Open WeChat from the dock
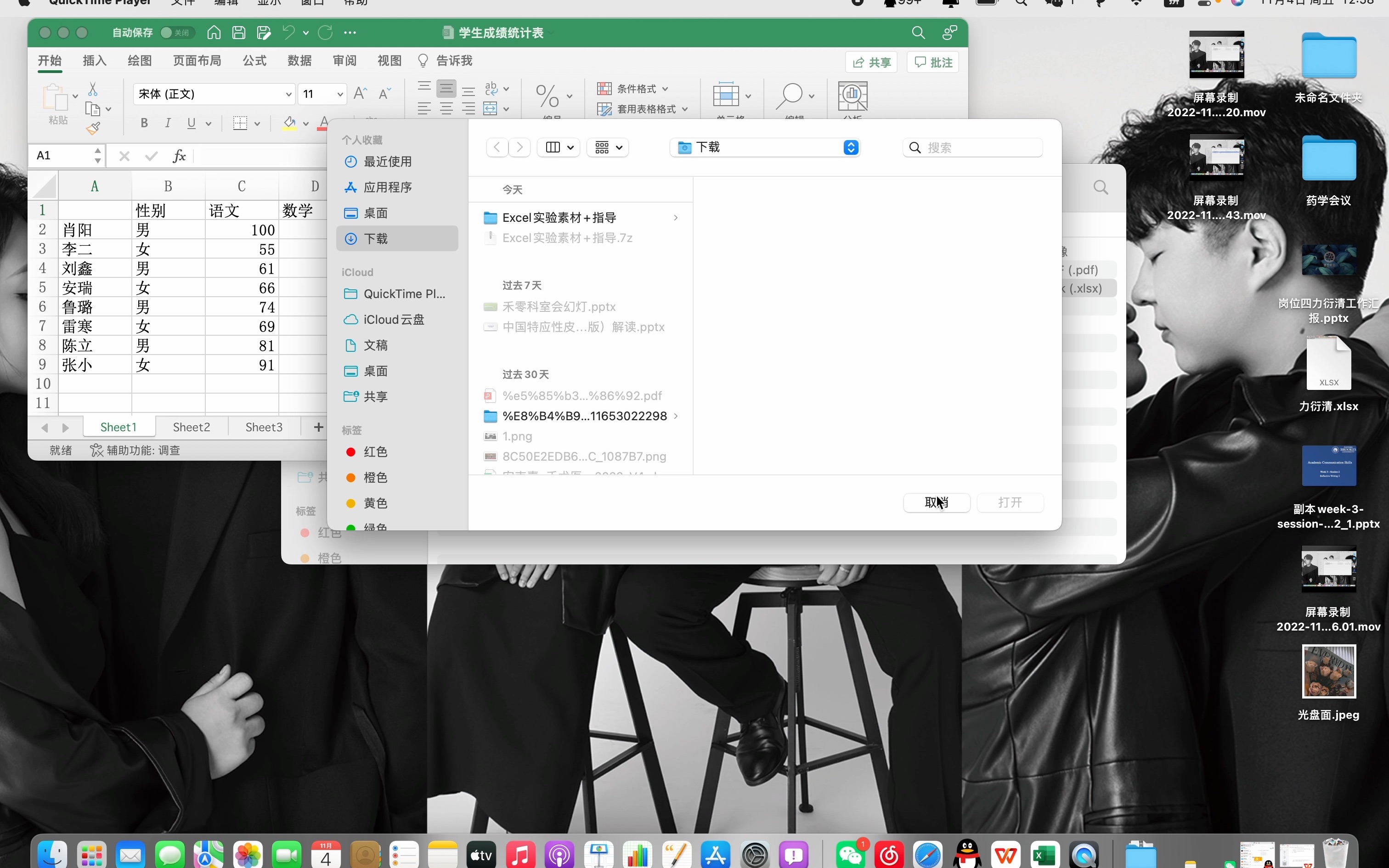 click(850, 855)
